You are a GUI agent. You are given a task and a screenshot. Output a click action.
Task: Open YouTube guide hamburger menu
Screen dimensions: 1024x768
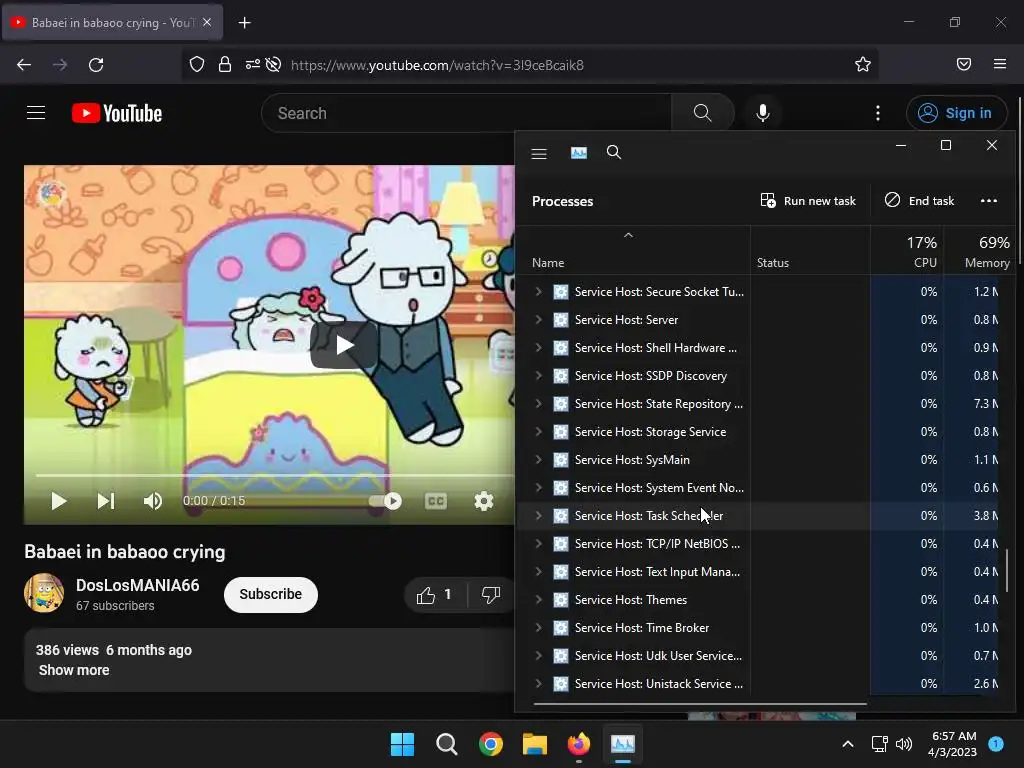(x=36, y=113)
